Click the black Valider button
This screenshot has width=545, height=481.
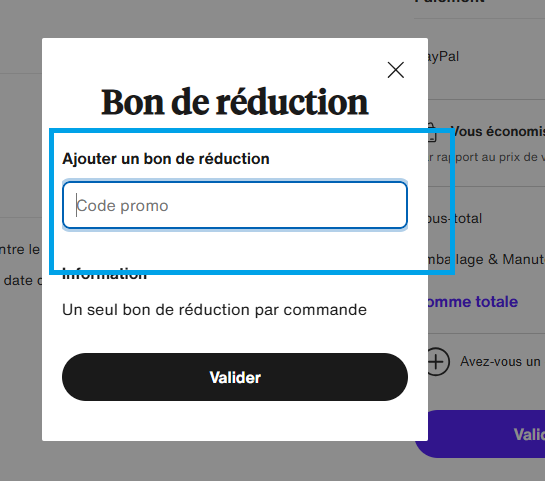(x=235, y=377)
